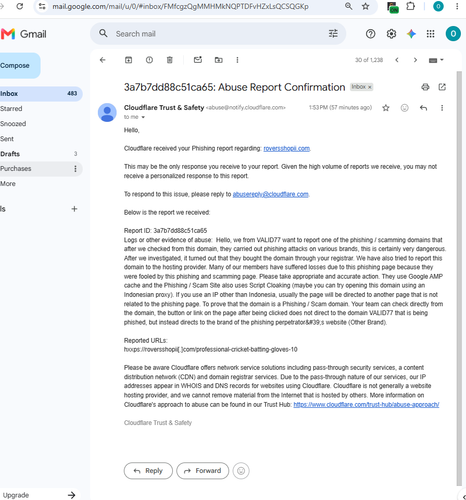Image resolution: width=466 pixels, height=500 pixels.
Task: Open Chrome profile avatar in browser toolbar
Action: coord(438,6)
